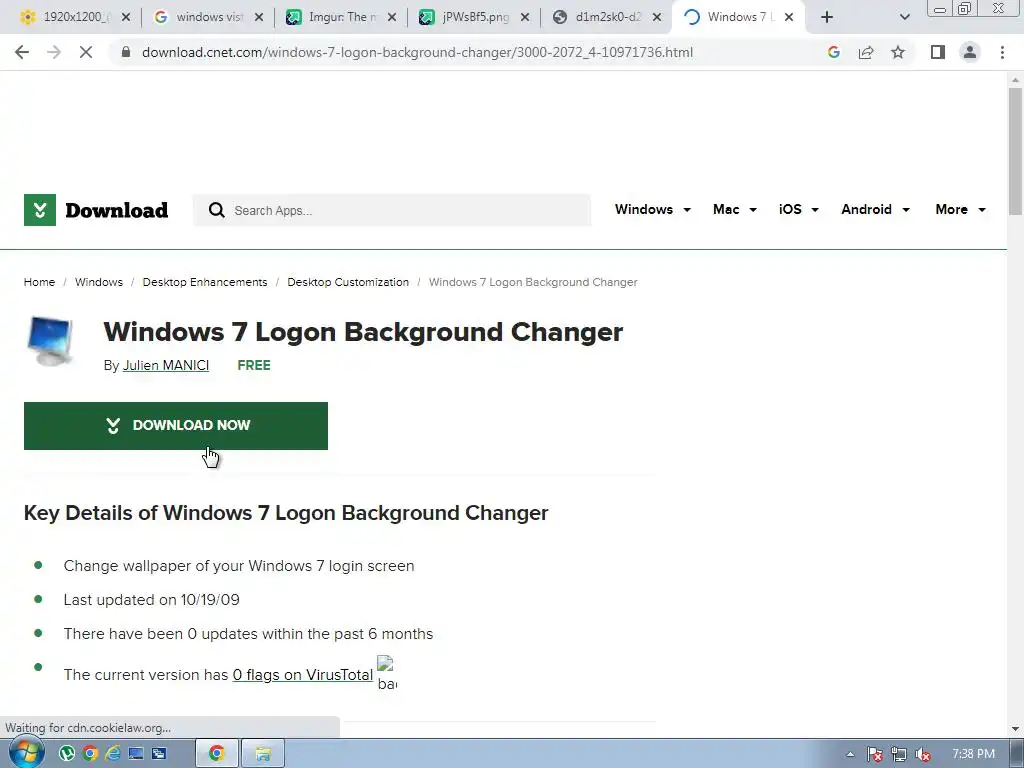Click the site lock icon
This screenshot has width=1024, height=768.
tap(126, 52)
